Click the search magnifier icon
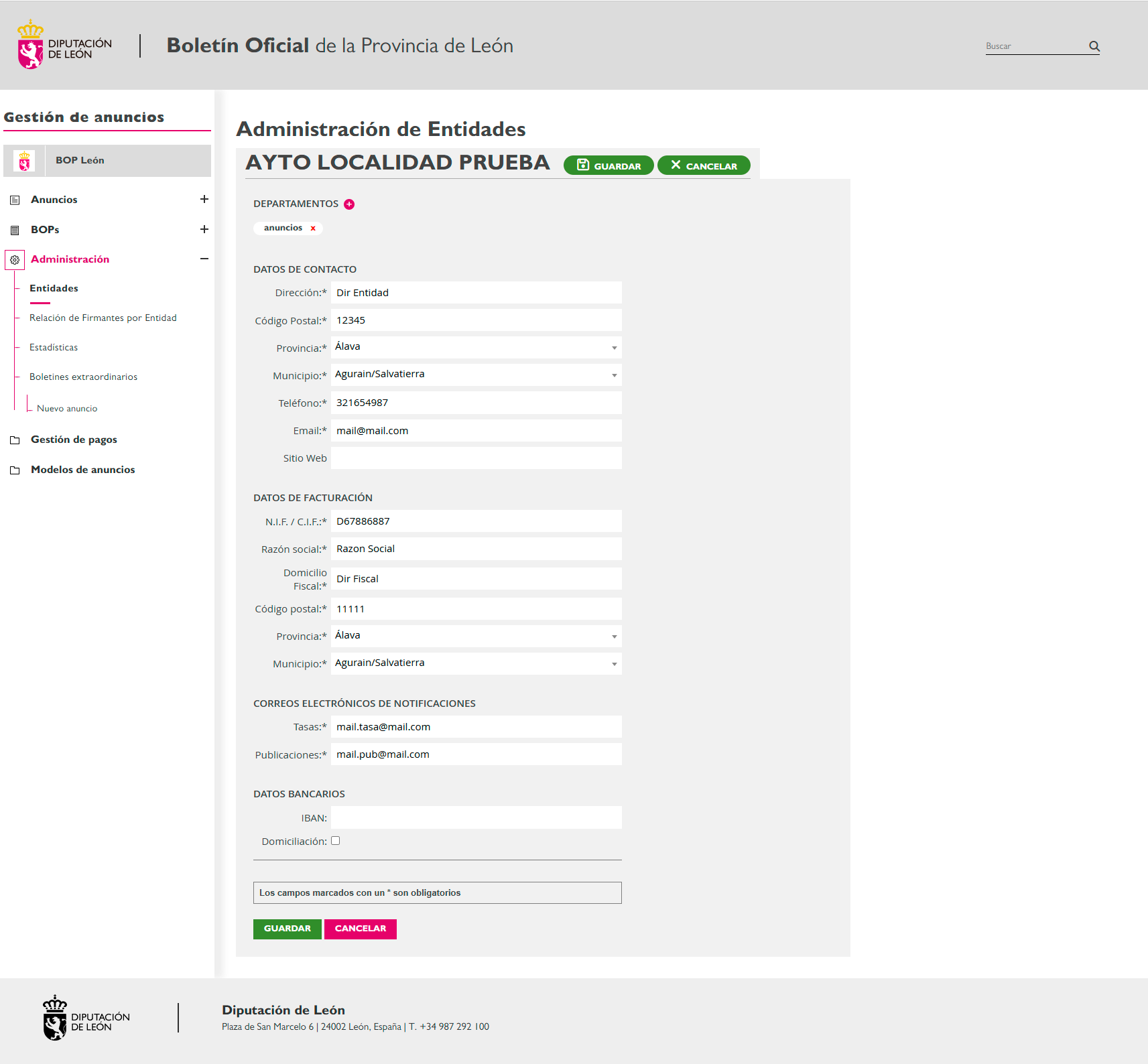Image resolution: width=1148 pixels, height=1064 pixels. 1094,46
